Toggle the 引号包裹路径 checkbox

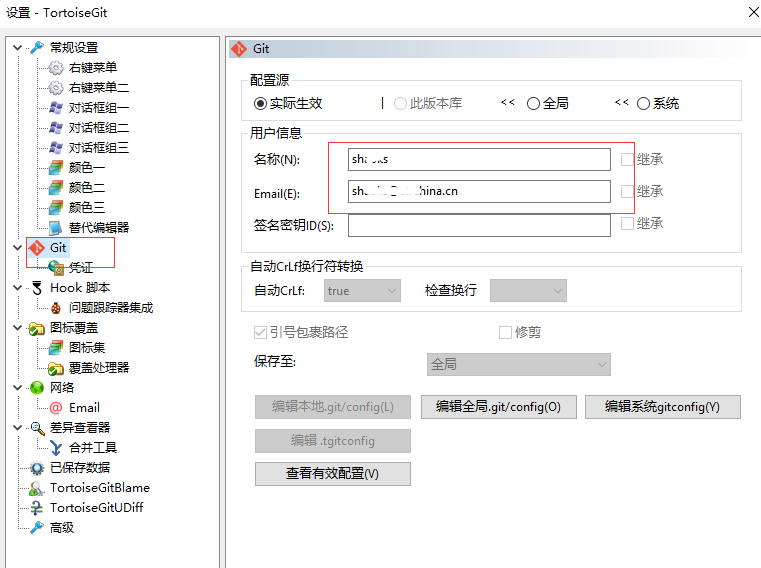pos(261,332)
